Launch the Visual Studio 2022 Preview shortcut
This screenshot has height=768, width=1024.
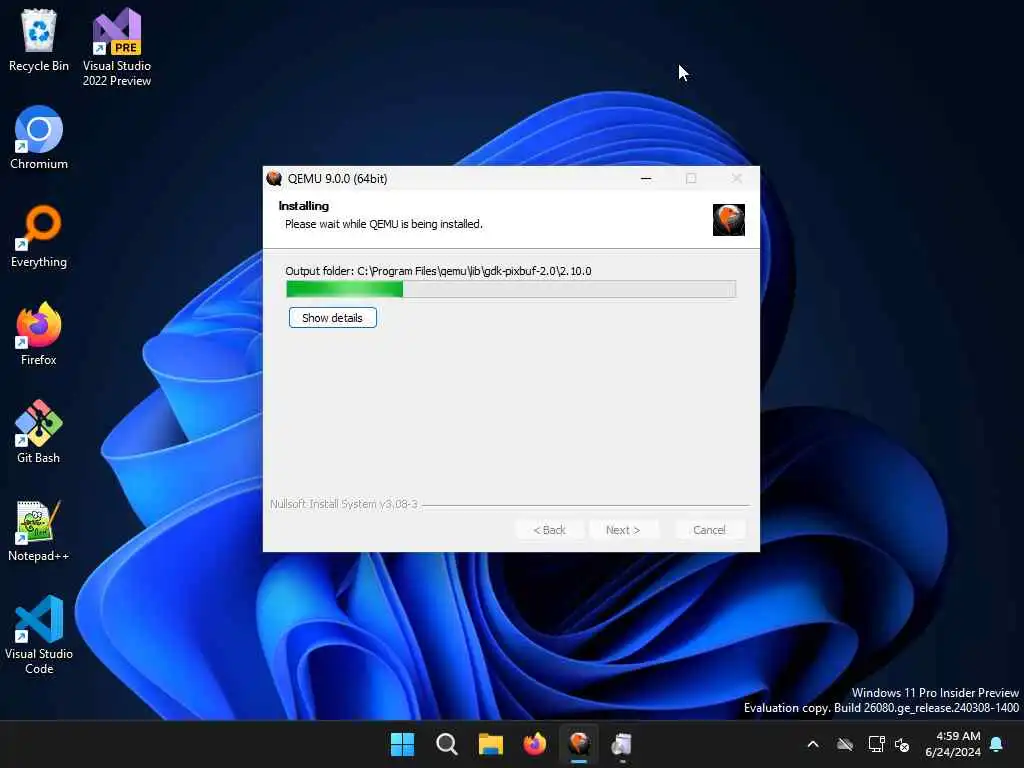116,47
